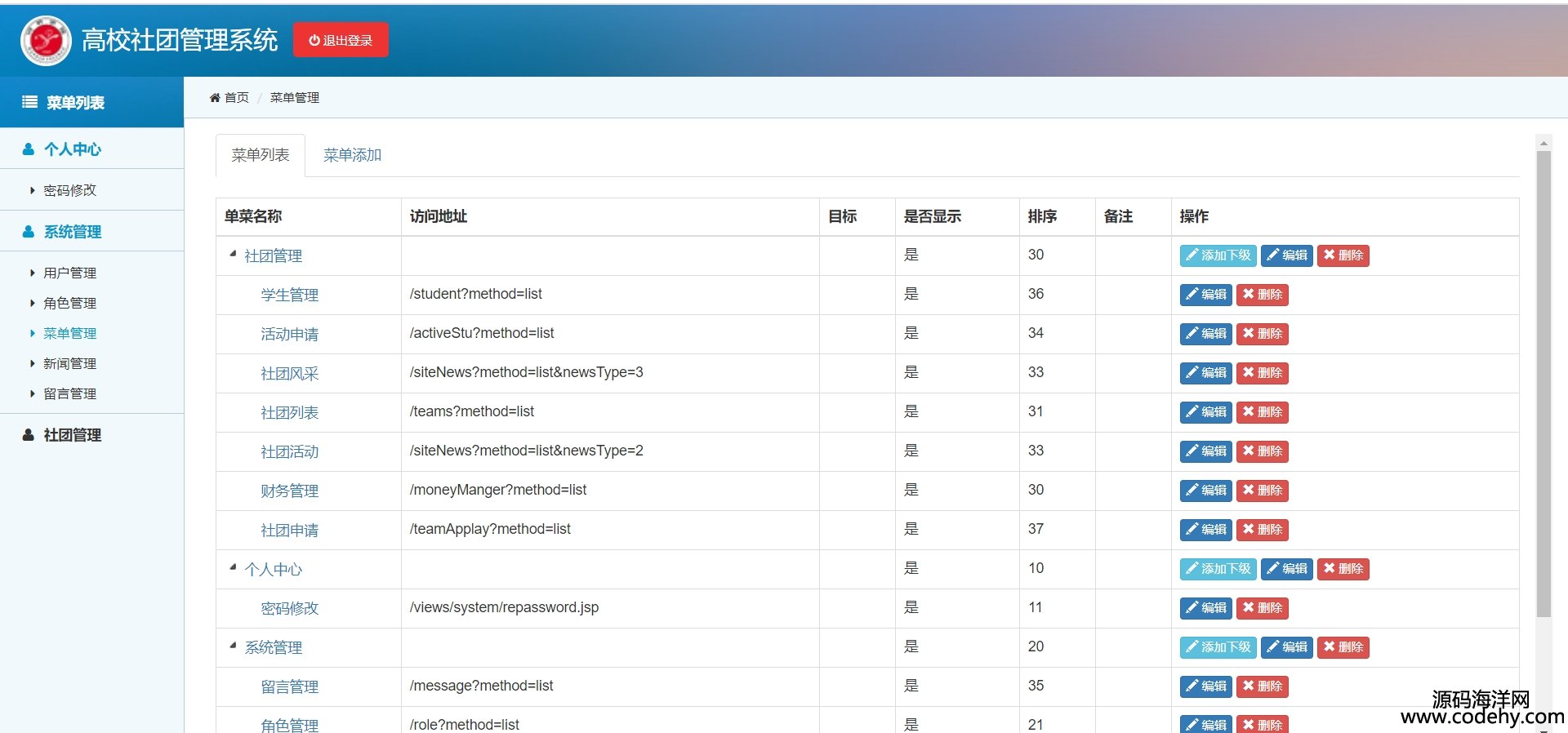Open 角色管理 in the sidebar
This screenshot has width=1568, height=733.
[70, 303]
